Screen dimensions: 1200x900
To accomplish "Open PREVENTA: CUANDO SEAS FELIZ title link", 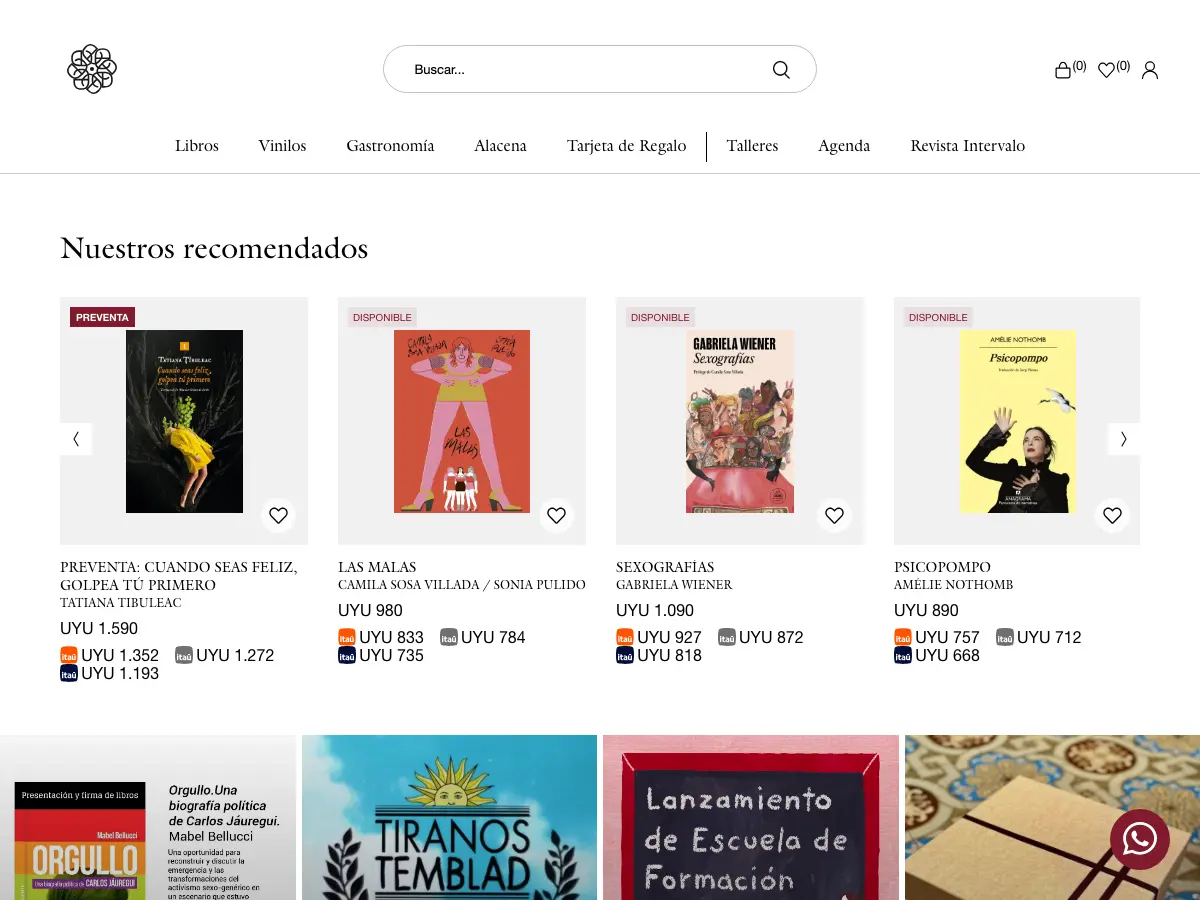I will tap(179, 576).
